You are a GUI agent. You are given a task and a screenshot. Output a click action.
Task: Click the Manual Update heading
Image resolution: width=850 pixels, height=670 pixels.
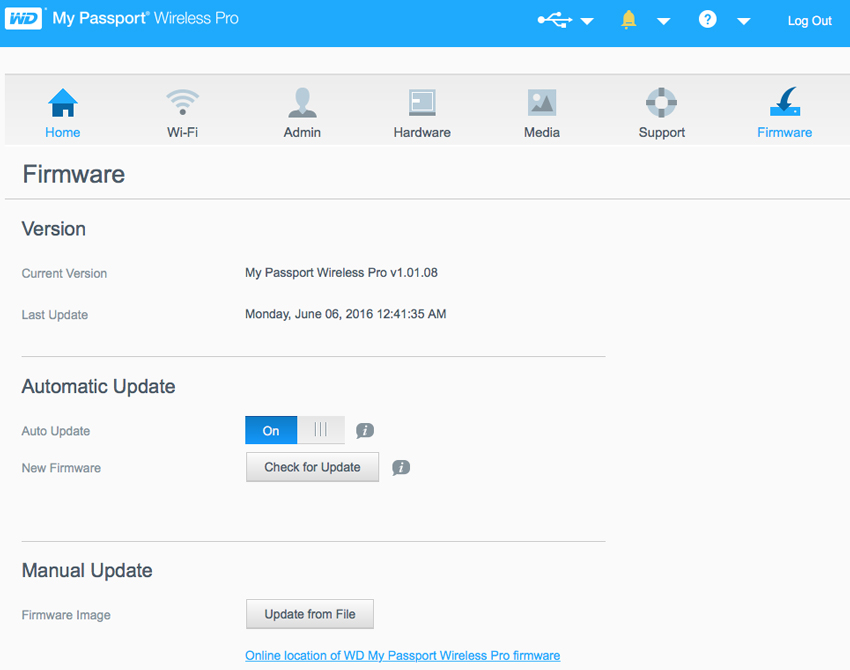click(x=87, y=570)
